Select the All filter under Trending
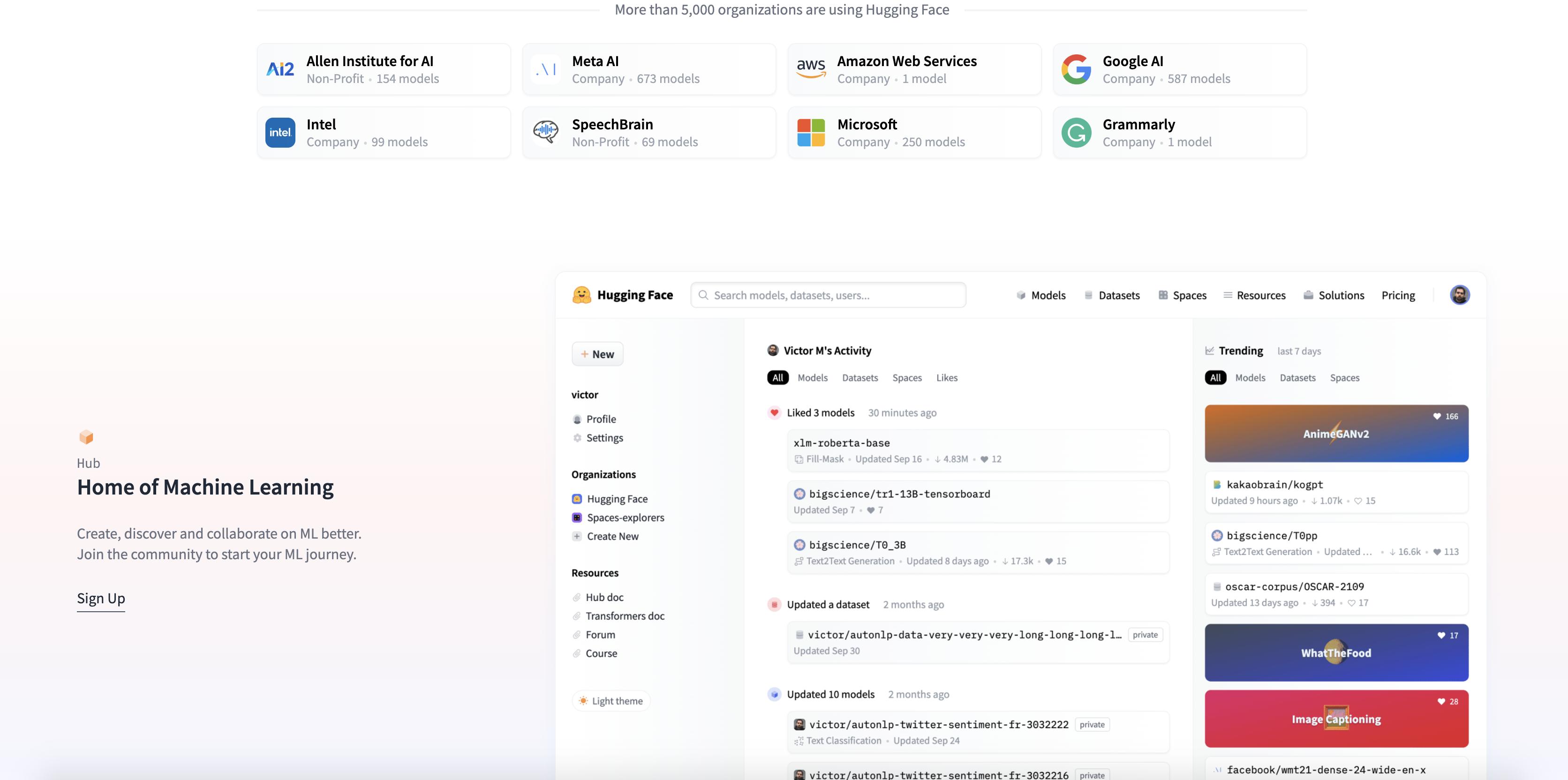The width and height of the screenshot is (1568, 780). coord(1215,378)
